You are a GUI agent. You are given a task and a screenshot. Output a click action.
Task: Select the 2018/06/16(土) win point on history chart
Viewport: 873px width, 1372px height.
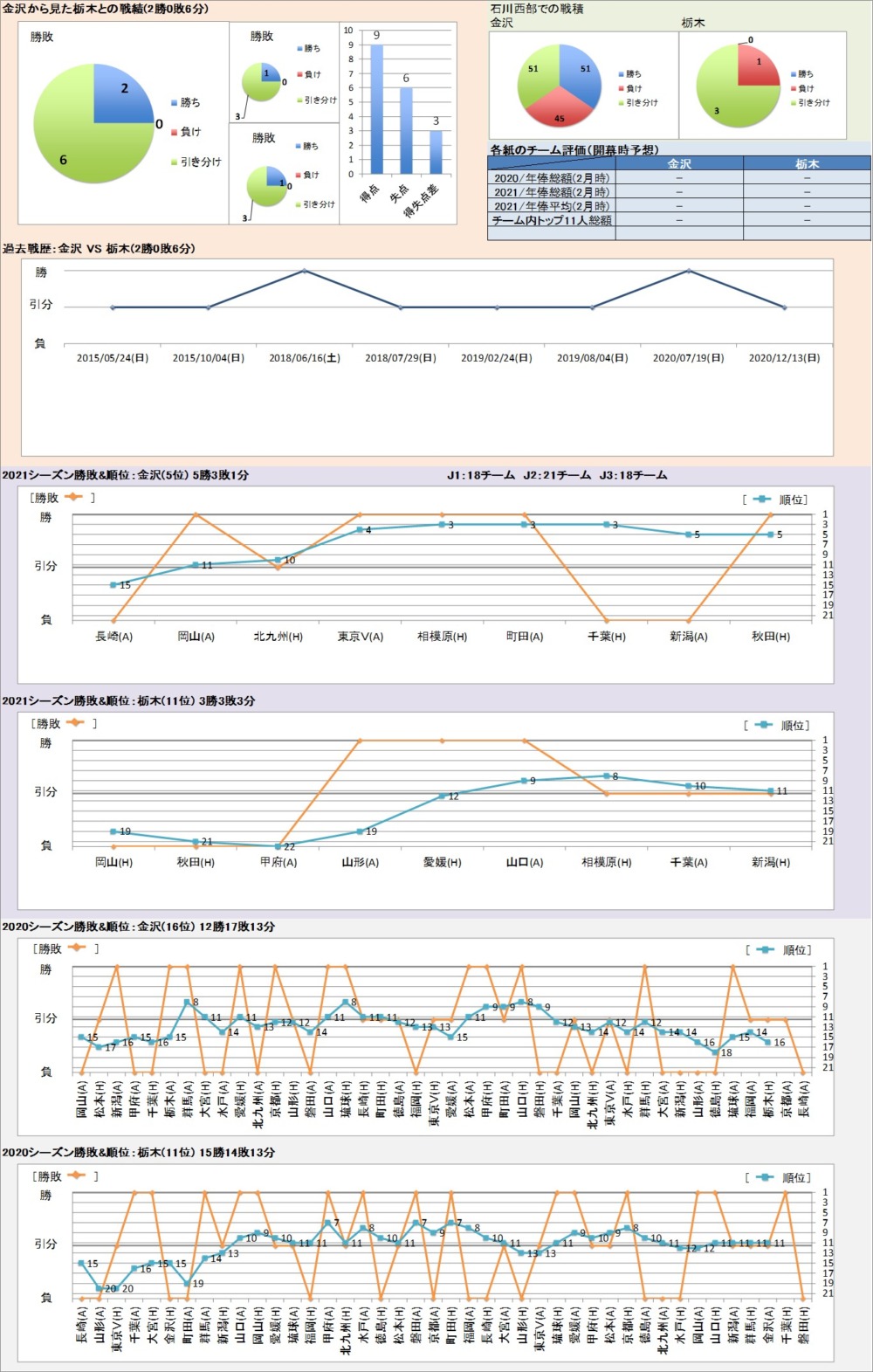304,271
